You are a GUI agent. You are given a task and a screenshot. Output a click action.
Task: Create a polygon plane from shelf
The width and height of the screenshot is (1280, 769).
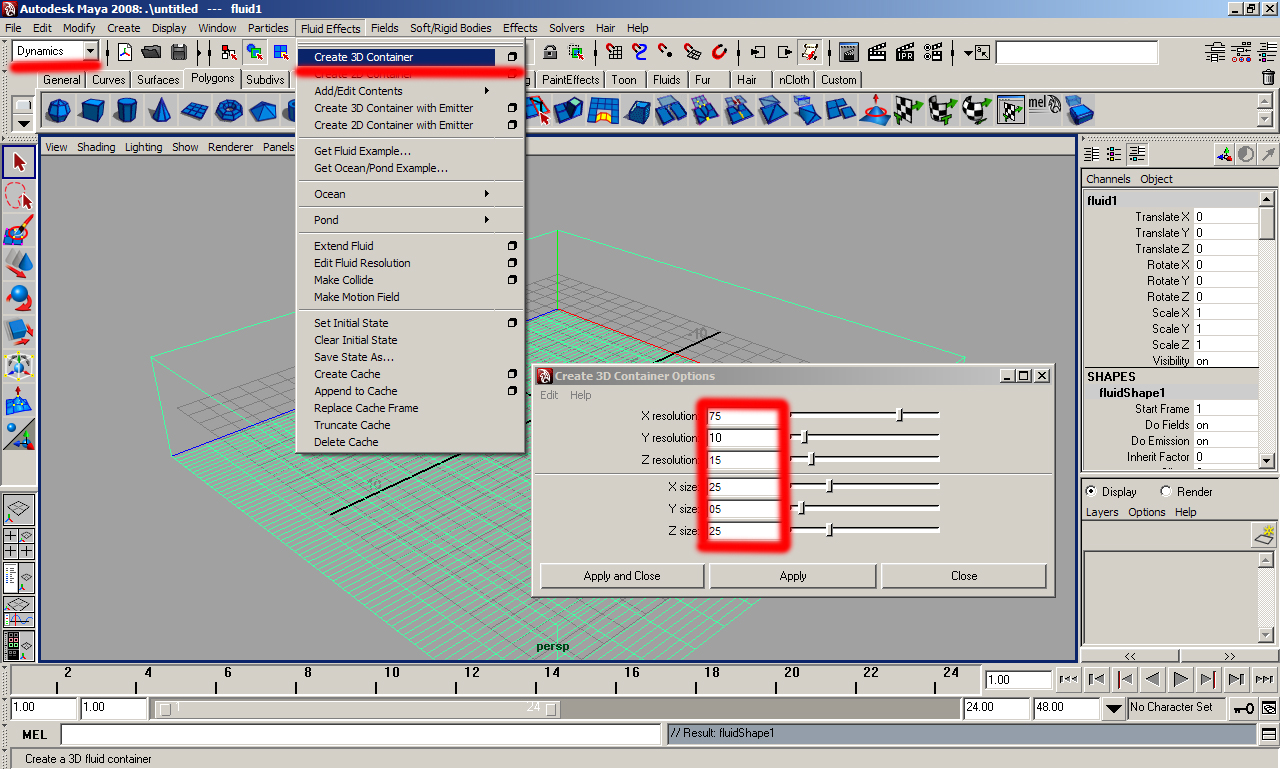[195, 110]
